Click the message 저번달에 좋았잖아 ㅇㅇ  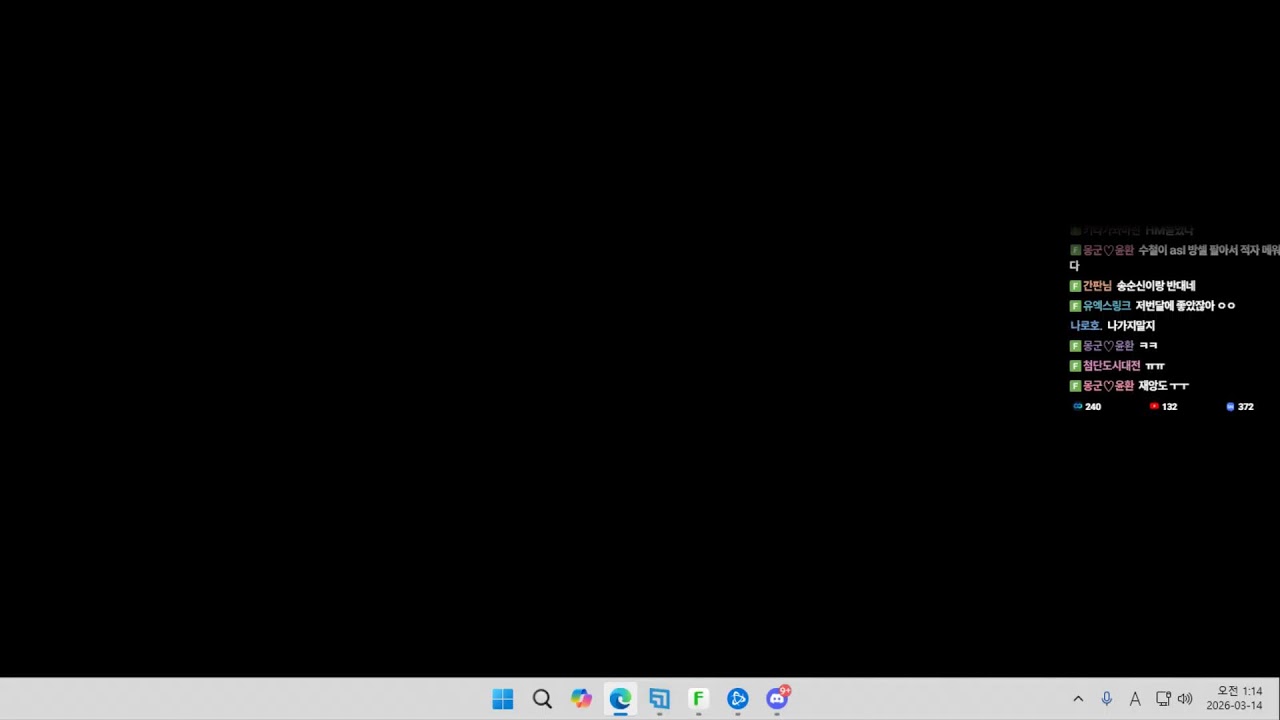[x=1185, y=306]
